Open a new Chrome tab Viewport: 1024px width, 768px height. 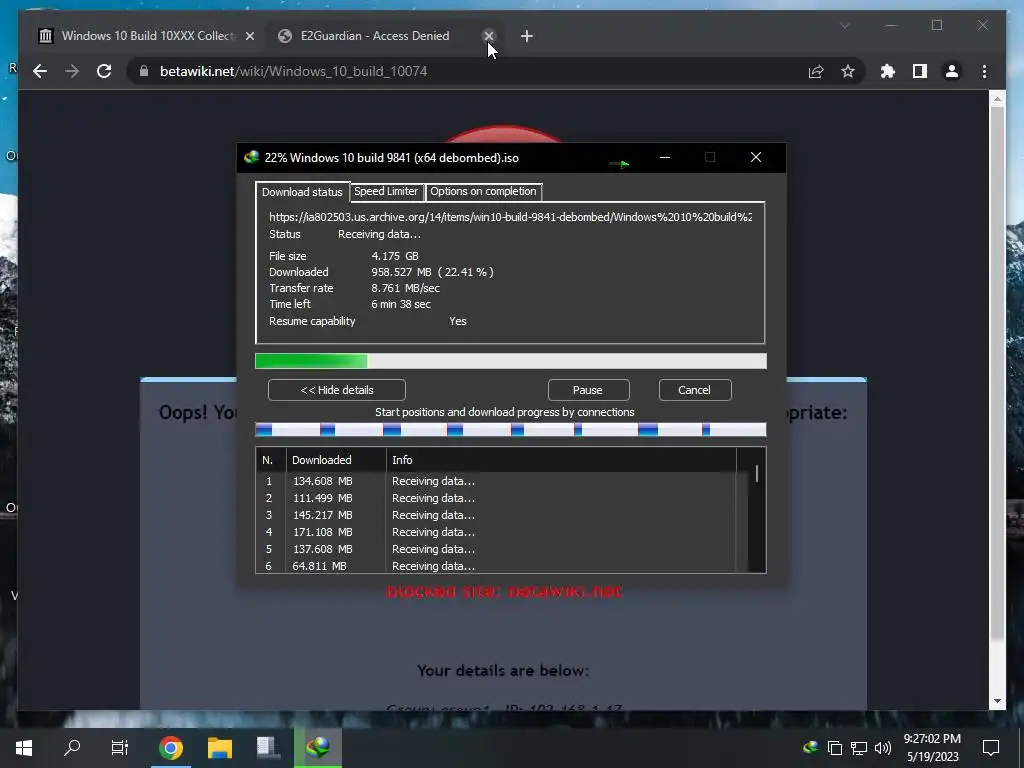pos(526,36)
